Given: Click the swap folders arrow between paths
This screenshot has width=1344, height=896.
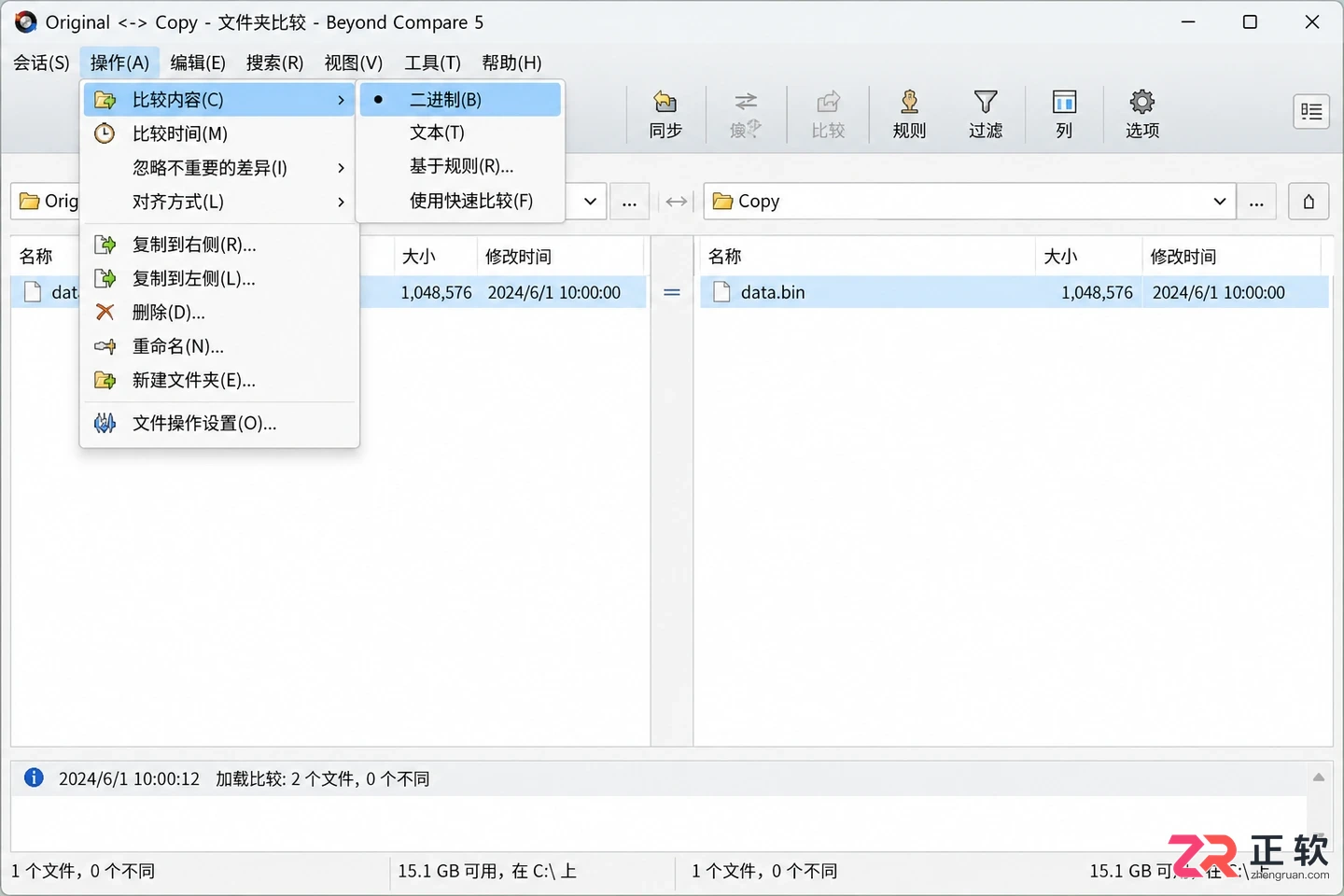Looking at the screenshot, I should [x=677, y=202].
